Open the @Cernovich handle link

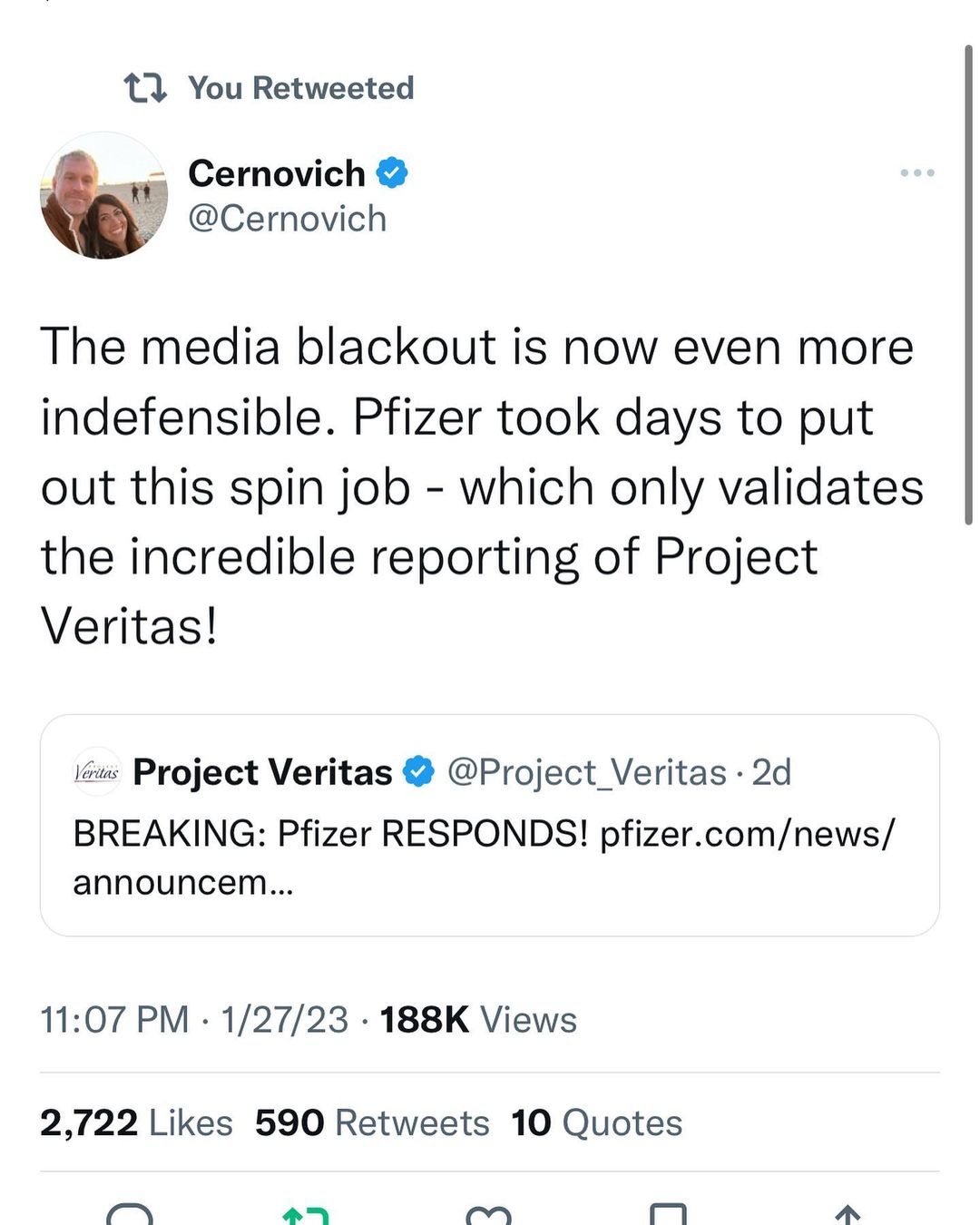pyautogui.click(x=287, y=219)
